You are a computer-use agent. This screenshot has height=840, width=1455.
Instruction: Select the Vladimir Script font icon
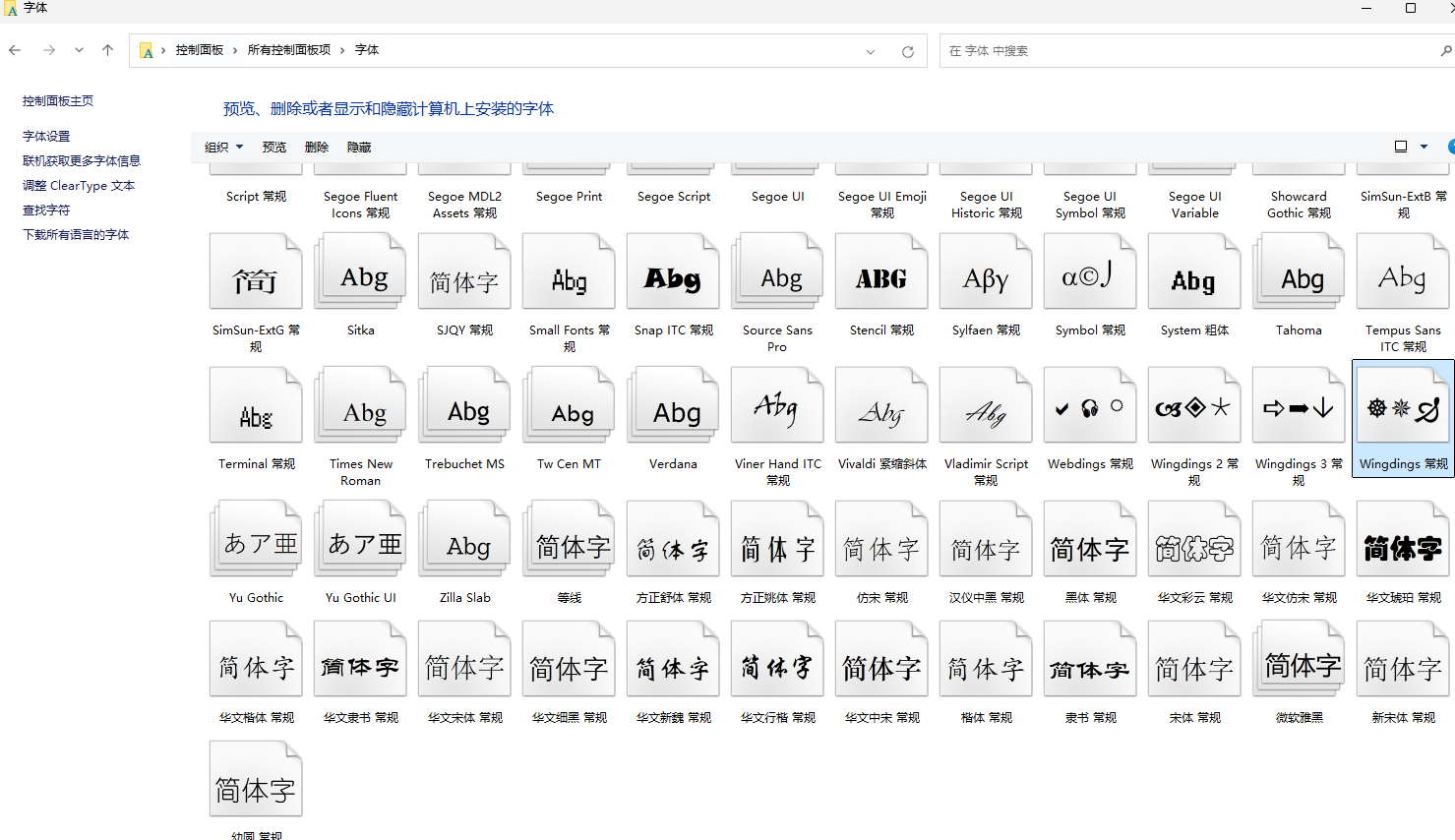click(986, 407)
